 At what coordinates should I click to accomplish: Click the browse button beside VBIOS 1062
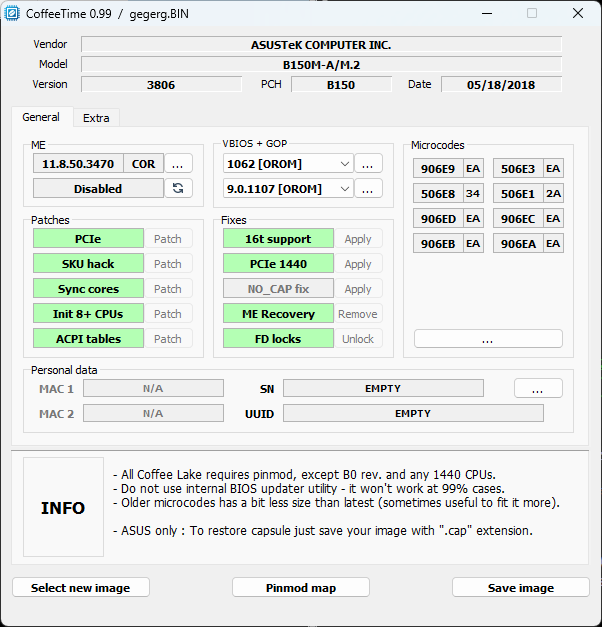tap(368, 164)
